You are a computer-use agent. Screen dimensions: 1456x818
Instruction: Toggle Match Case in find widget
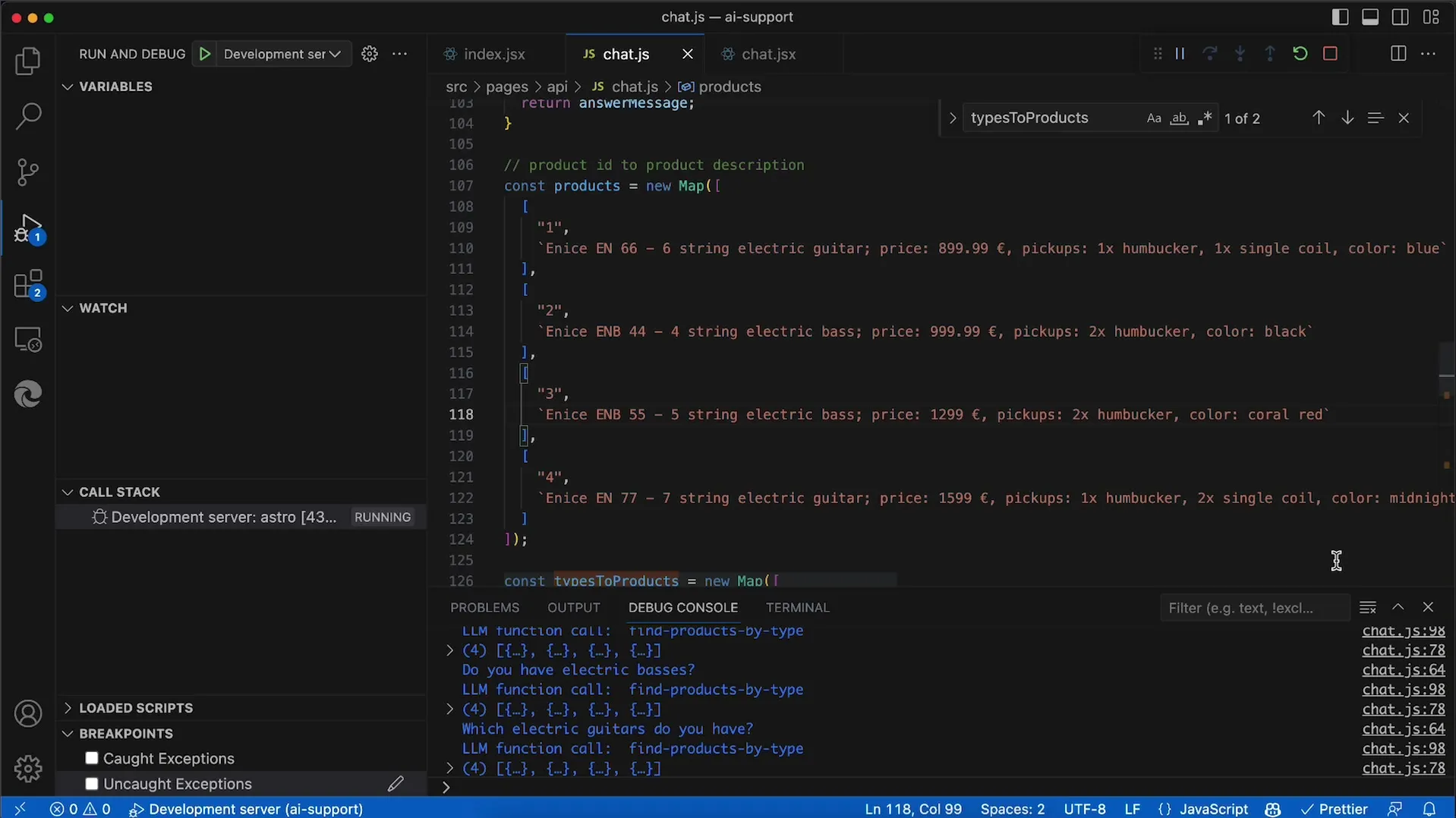click(x=1154, y=118)
